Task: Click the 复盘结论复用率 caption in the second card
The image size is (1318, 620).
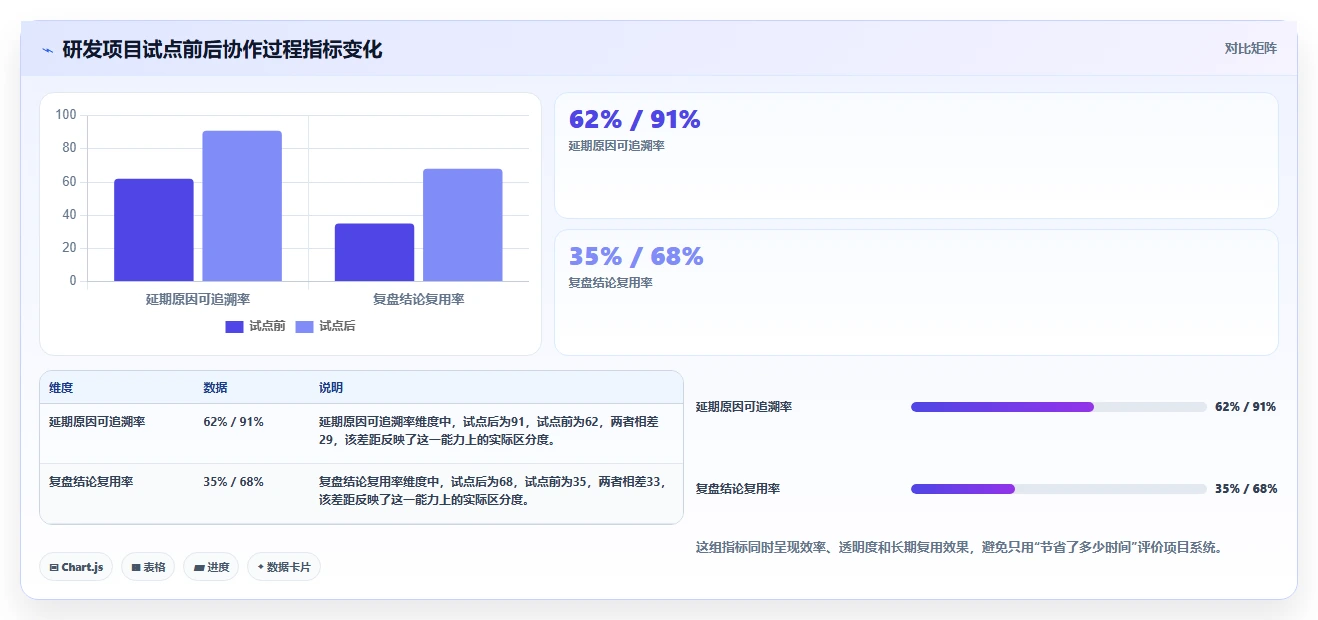Action: [610, 283]
